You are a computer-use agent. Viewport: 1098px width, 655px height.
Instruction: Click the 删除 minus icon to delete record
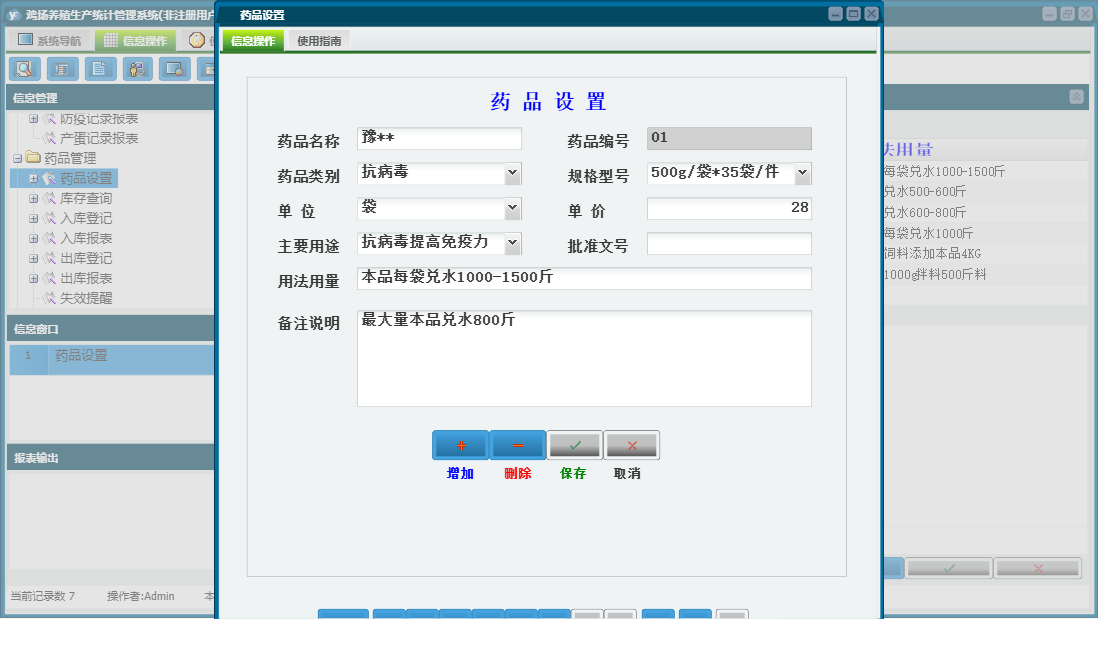pos(517,444)
